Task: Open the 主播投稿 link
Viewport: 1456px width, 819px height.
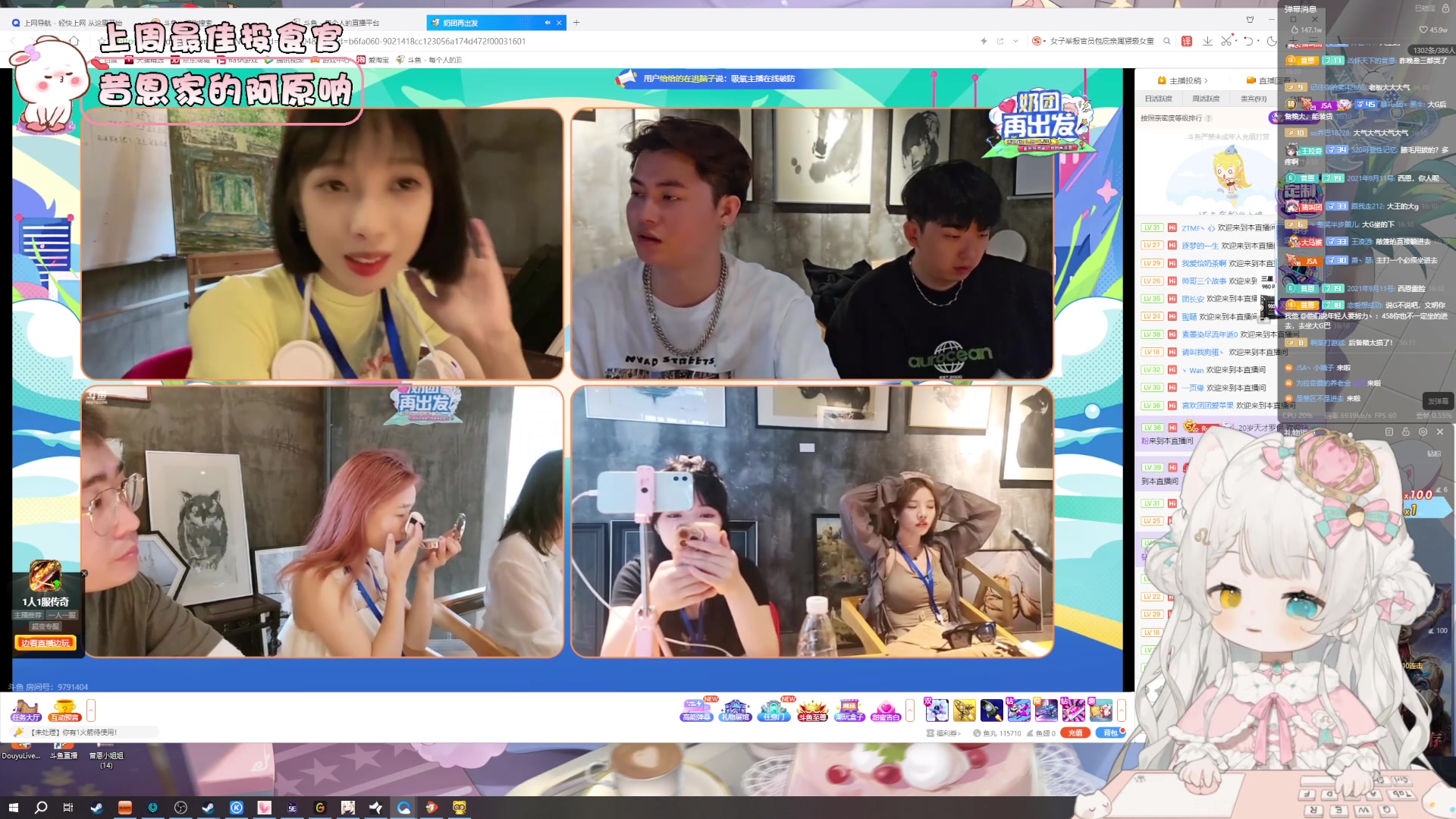Action: point(1184,80)
